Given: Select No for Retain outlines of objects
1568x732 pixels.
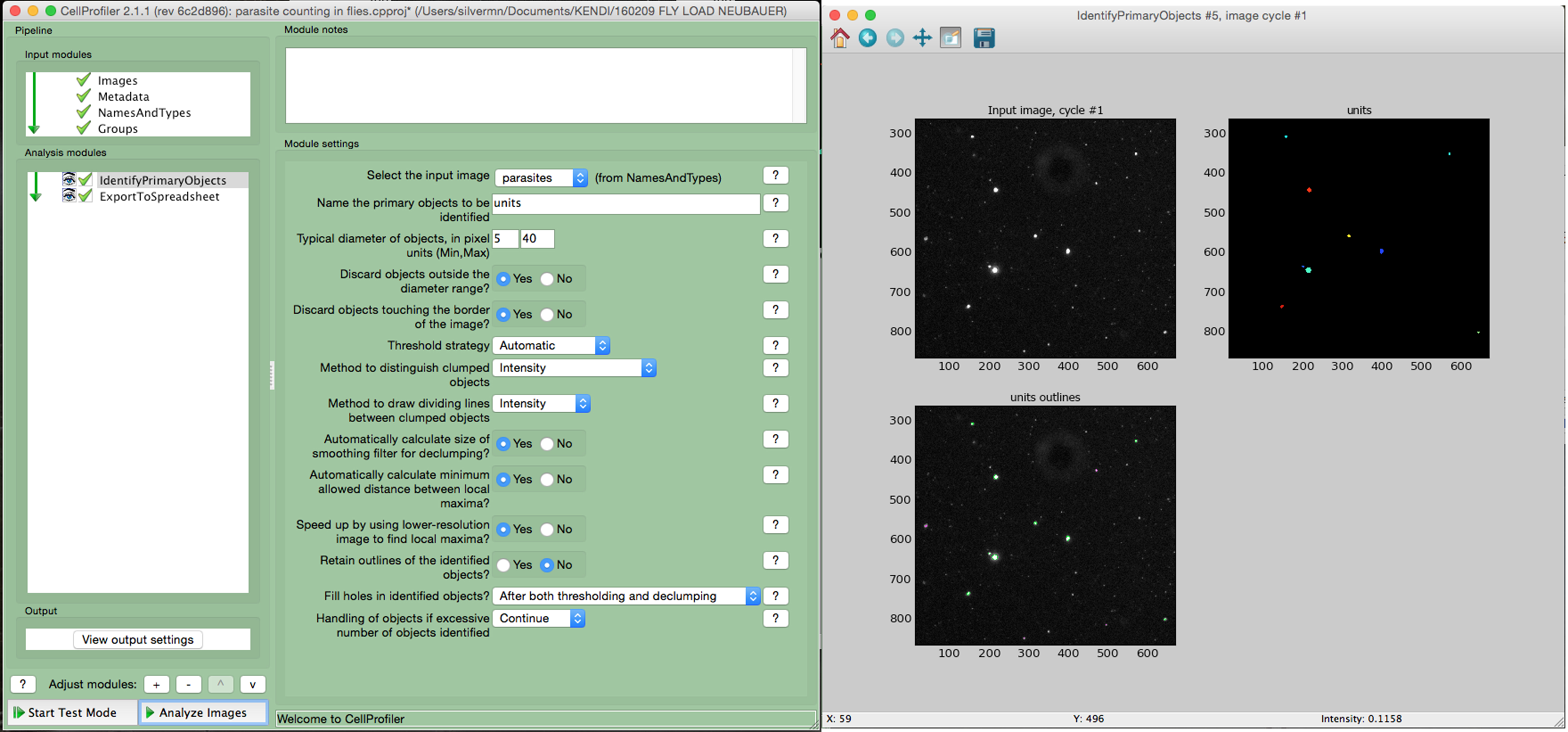Looking at the screenshot, I should click(x=547, y=565).
